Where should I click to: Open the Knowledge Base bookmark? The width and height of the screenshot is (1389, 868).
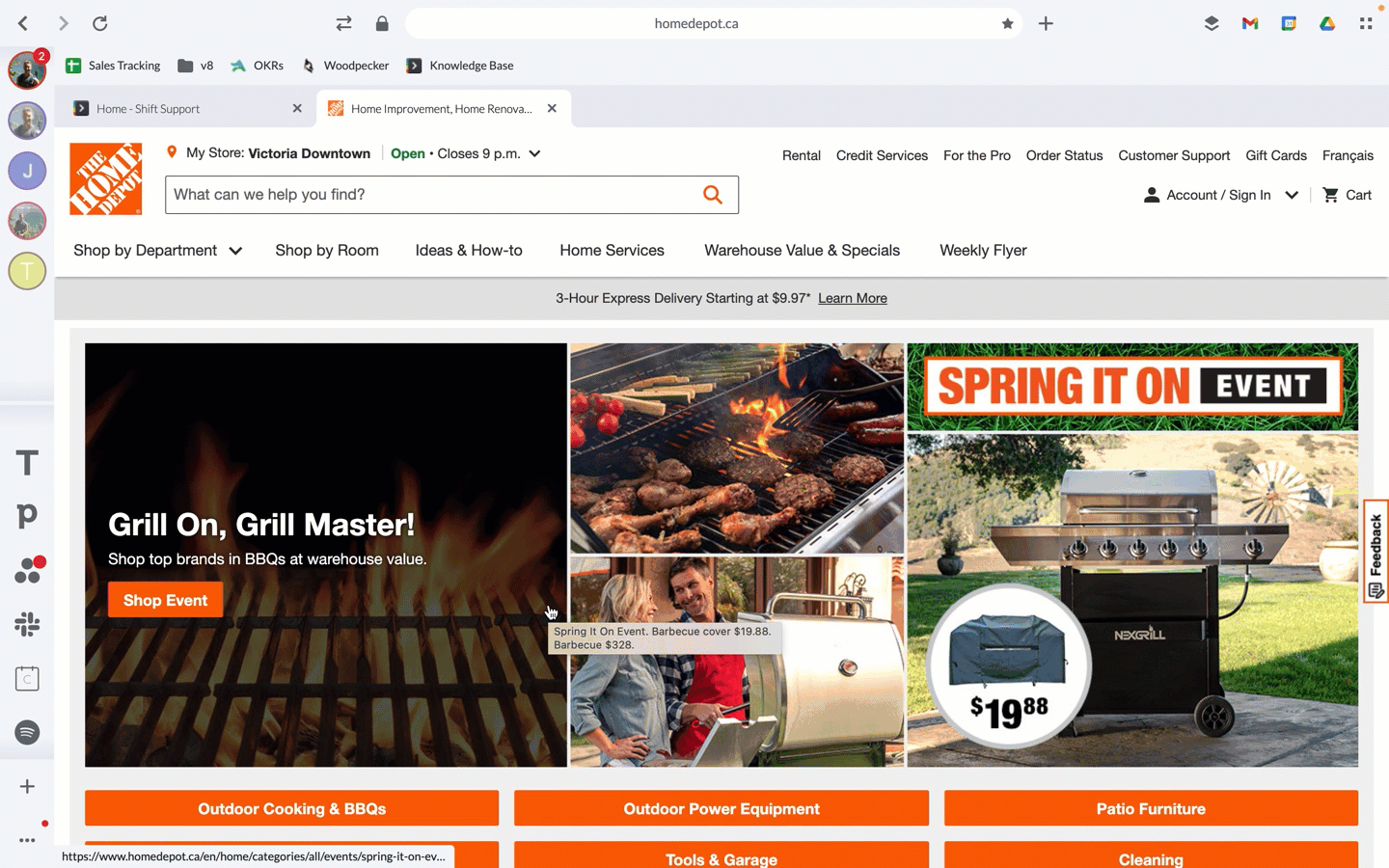coord(460,66)
